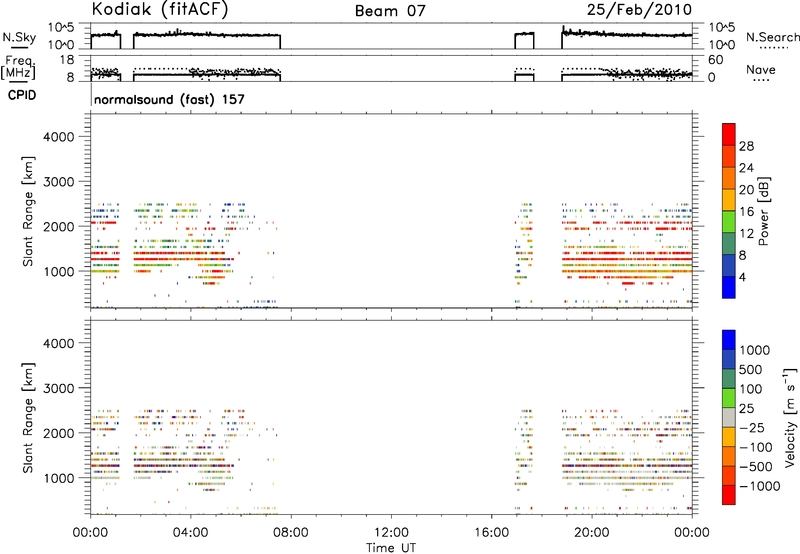Click the 'normalsound (fast) 157' mode text
Viewport: 800px width, 554px height.
[x=169, y=99]
